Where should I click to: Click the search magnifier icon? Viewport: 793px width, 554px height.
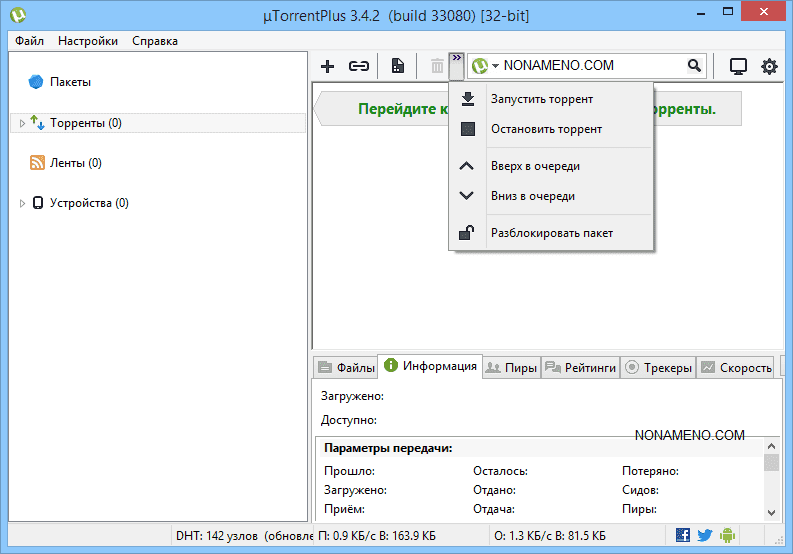(694, 66)
